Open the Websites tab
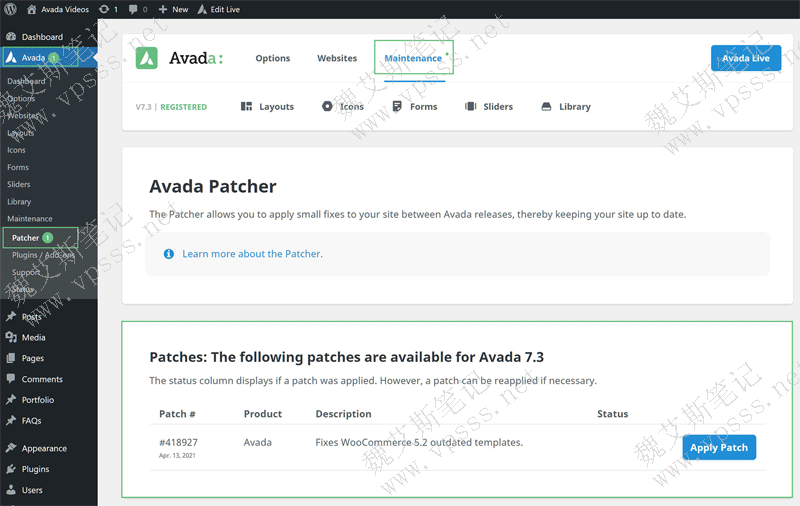Screen dimensions: 800x506 (x=337, y=58)
